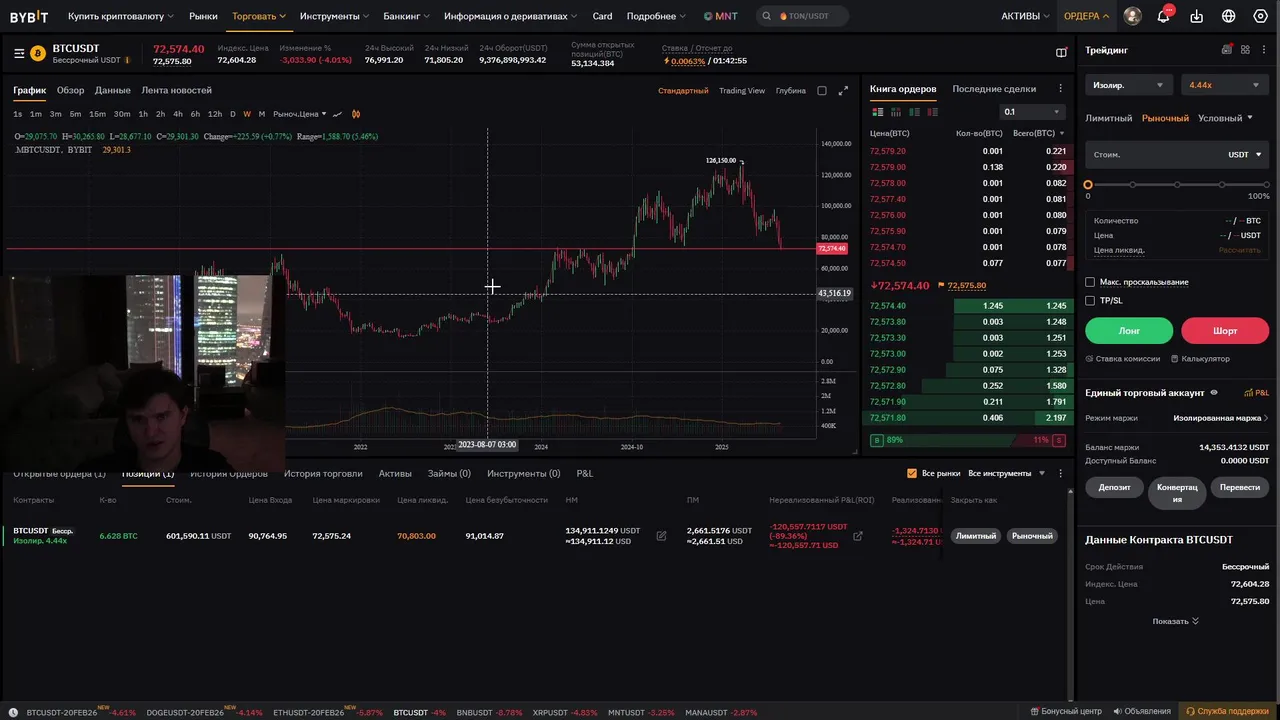Open the Торговать top menu
The height and width of the screenshot is (720, 1280).
point(259,16)
